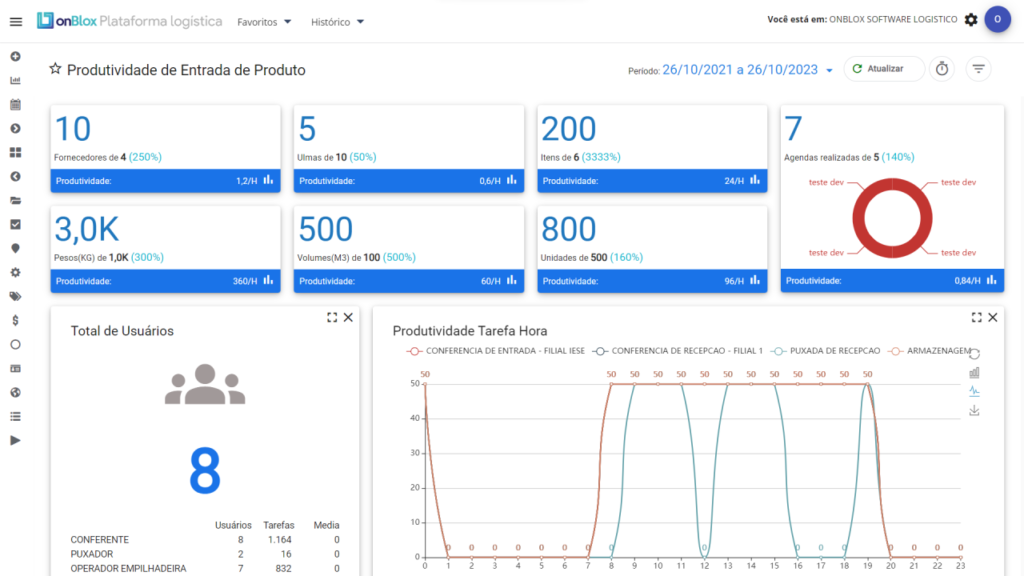Image resolution: width=1024 pixels, height=576 pixels.
Task: Close the Total de Usuários panel
Action: coord(348,317)
